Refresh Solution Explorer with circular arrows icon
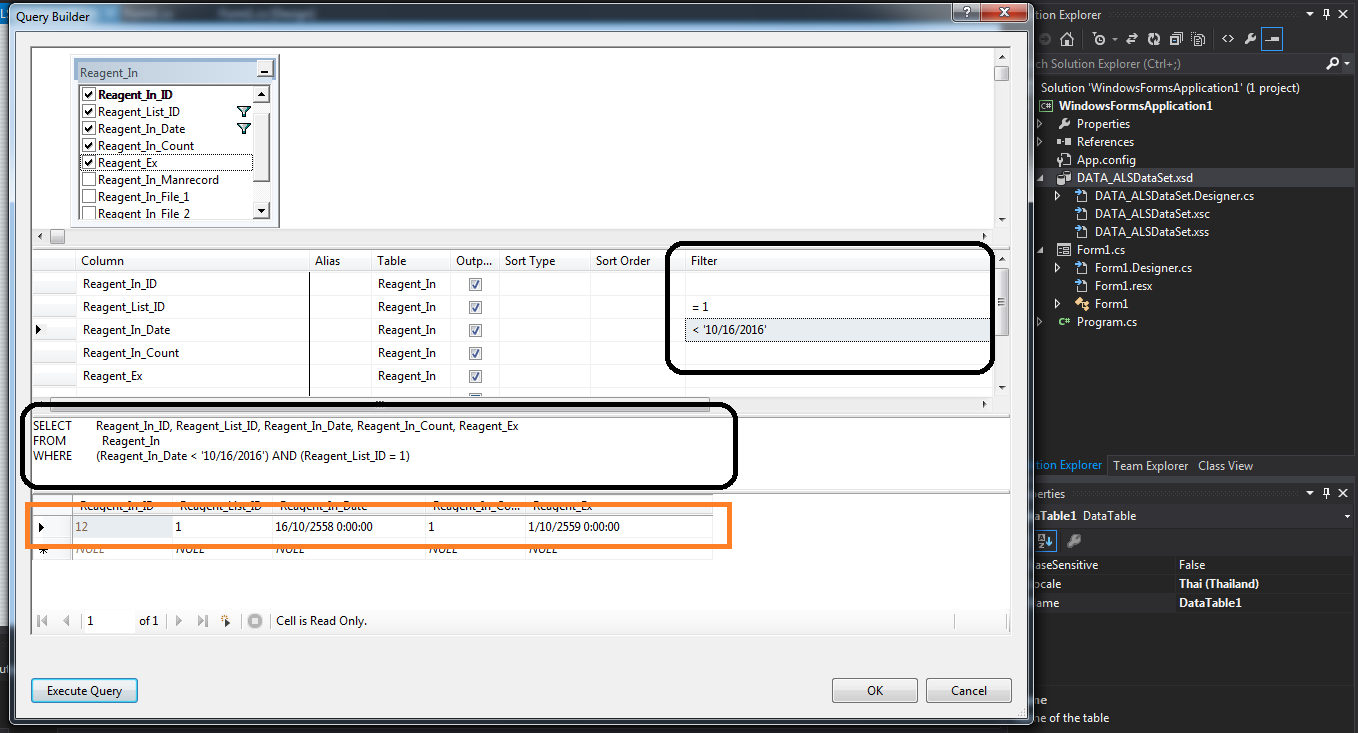The image size is (1358, 733). pyautogui.click(x=1154, y=39)
